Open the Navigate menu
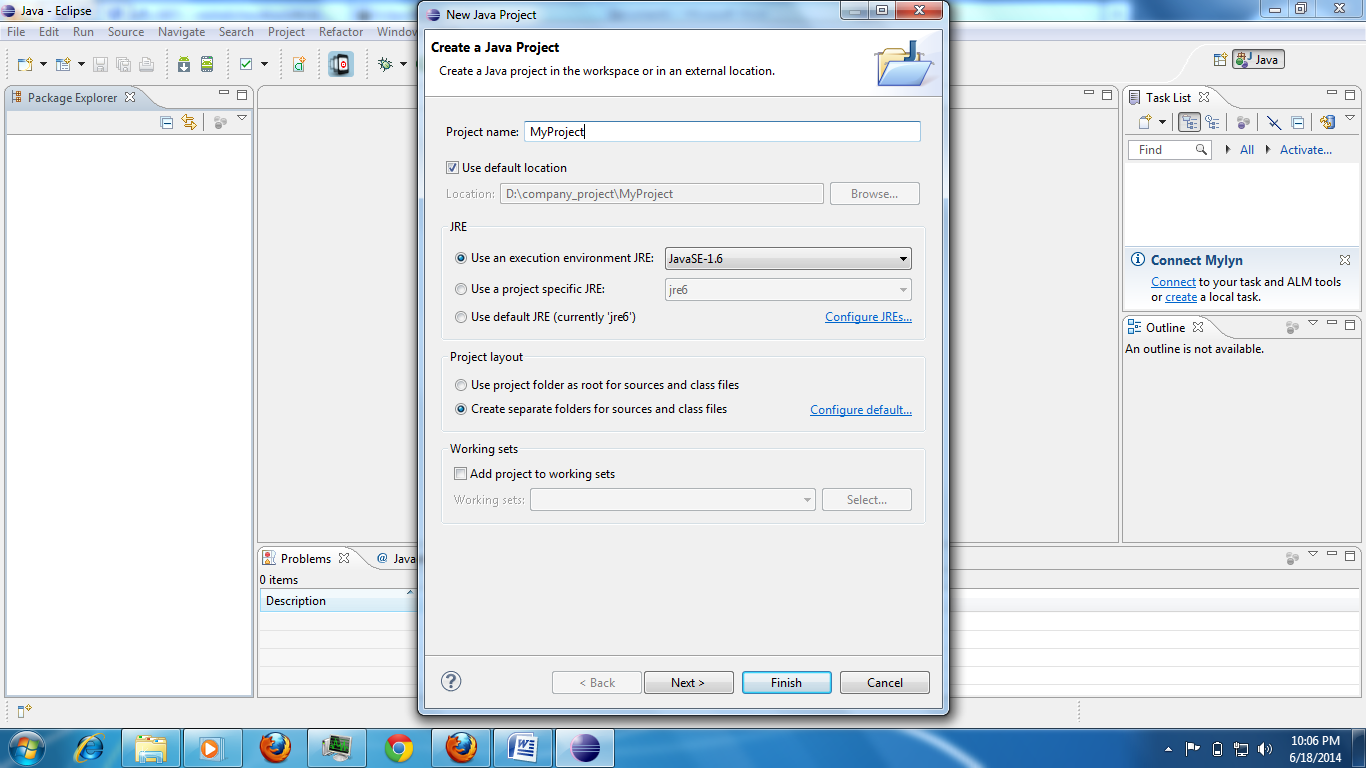The image size is (1366, 768). 181,32
